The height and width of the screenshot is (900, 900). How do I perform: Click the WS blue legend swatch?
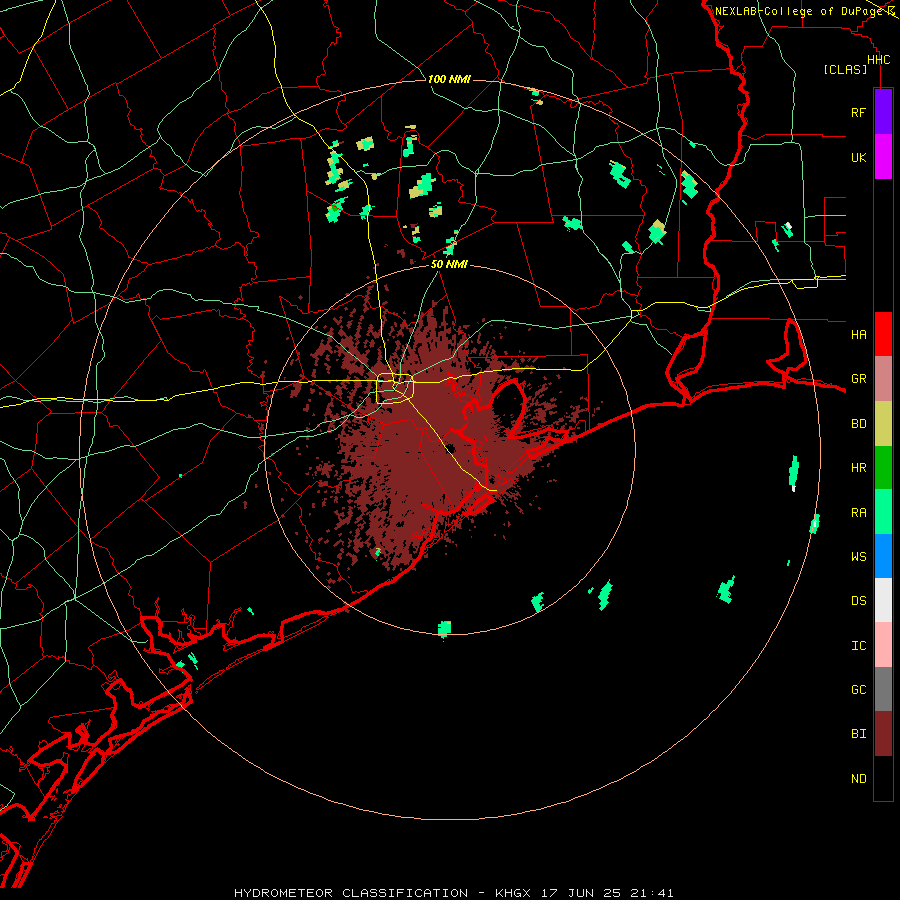point(883,556)
